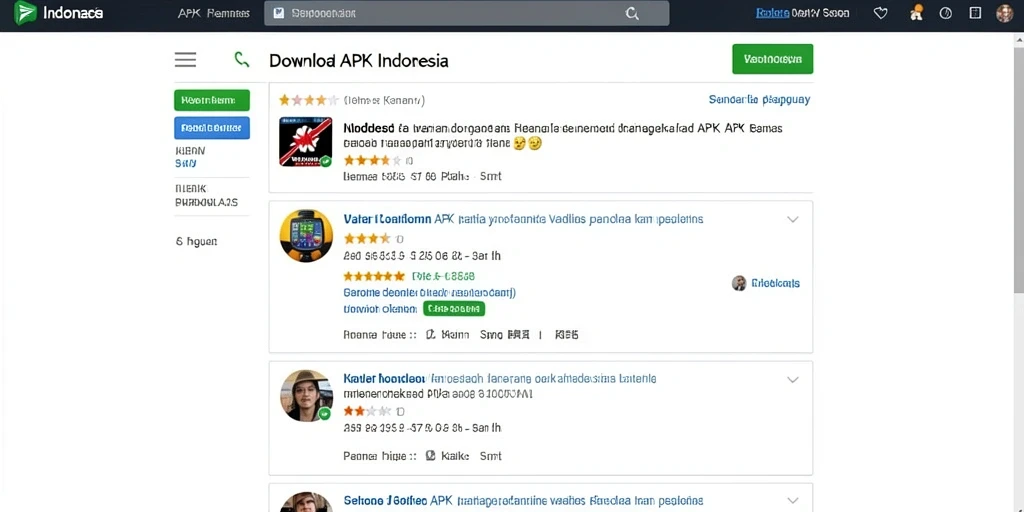Click the star rating at top of list
1024x512 pixels.
(309, 100)
